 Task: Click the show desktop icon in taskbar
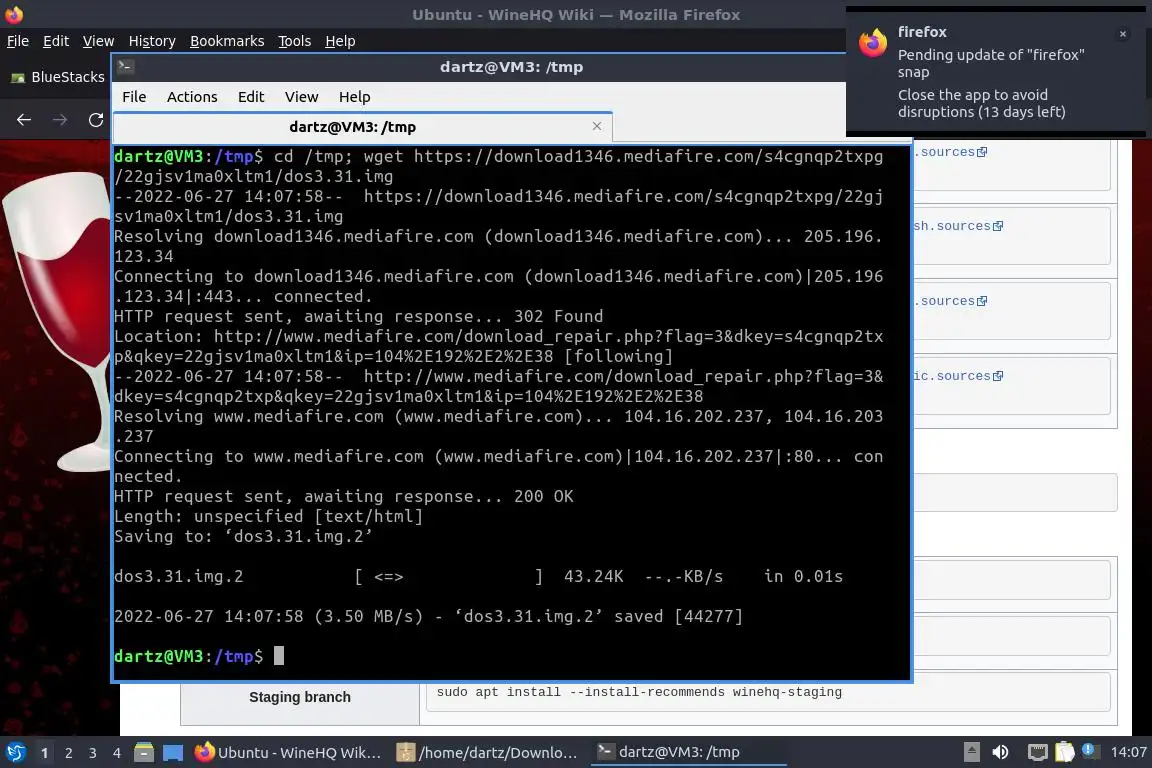173,753
